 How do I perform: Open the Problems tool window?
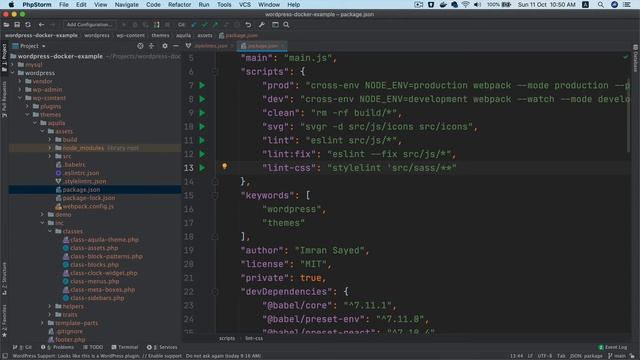(58, 347)
